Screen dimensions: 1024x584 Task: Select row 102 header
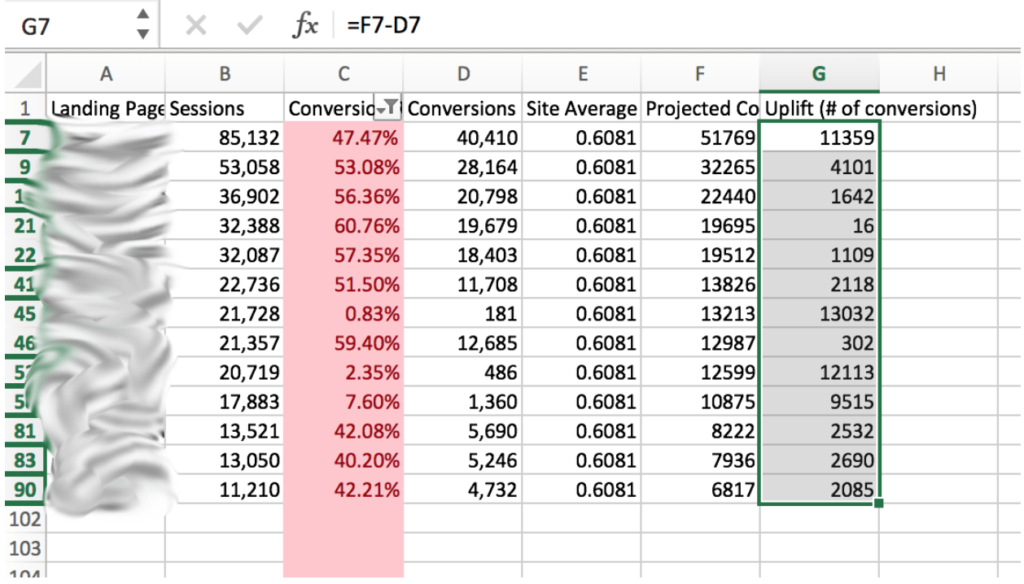pos(25,519)
